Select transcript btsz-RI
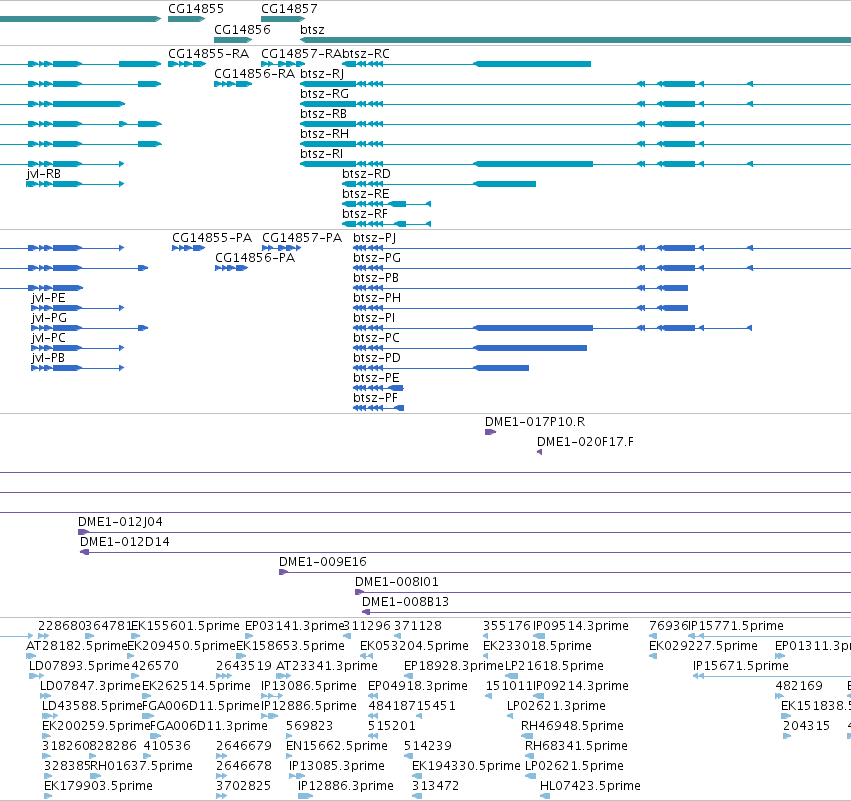Viewport: 851px width, 801px height. (x=321, y=154)
